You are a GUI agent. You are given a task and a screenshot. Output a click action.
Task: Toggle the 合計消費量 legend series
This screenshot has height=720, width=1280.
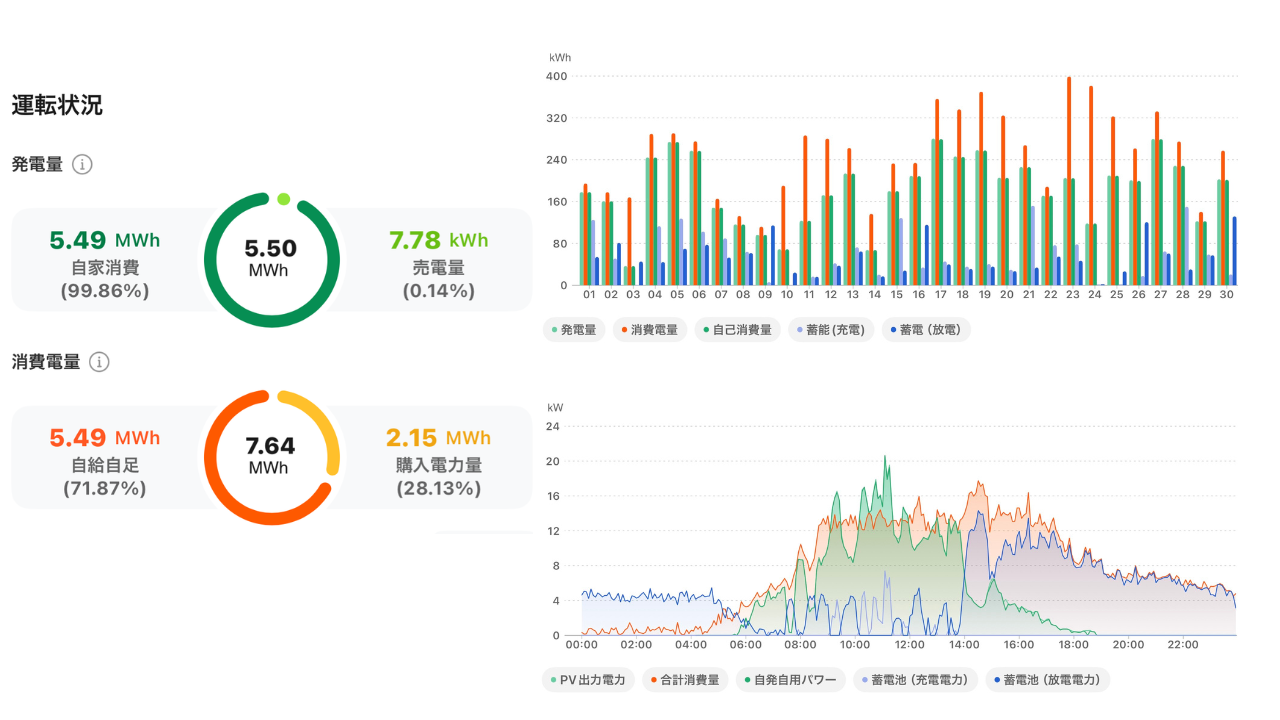point(685,680)
